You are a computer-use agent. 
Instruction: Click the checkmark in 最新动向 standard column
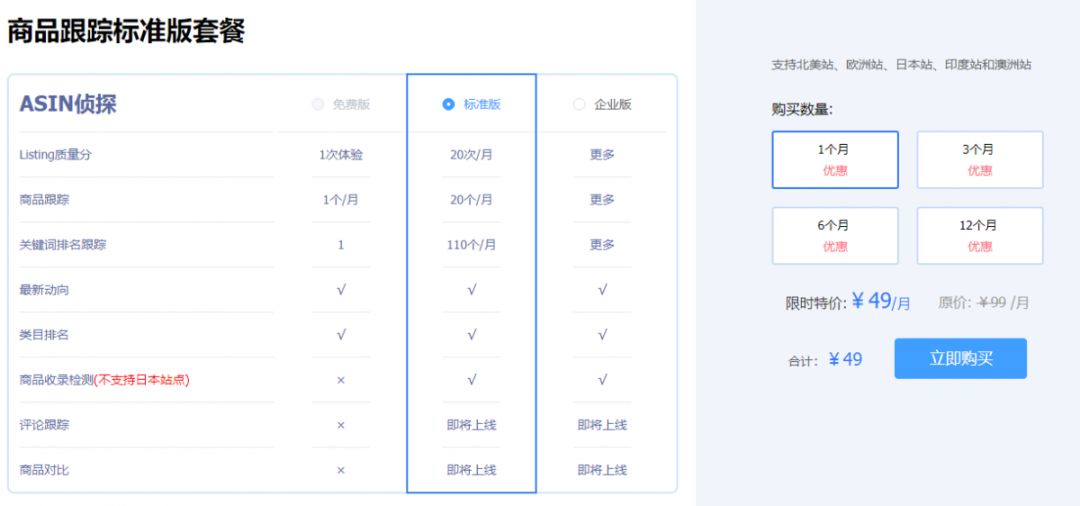471,290
